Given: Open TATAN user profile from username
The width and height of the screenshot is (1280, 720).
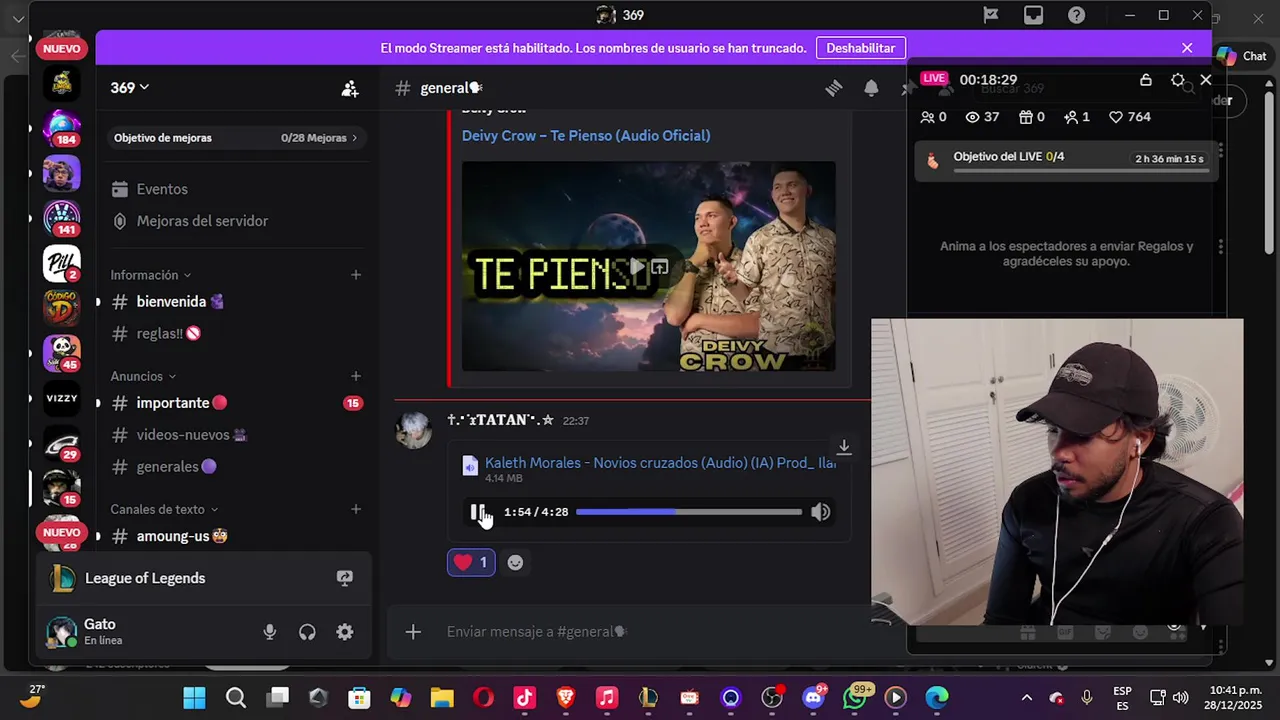Looking at the screenshot, I should click(500, 420).
